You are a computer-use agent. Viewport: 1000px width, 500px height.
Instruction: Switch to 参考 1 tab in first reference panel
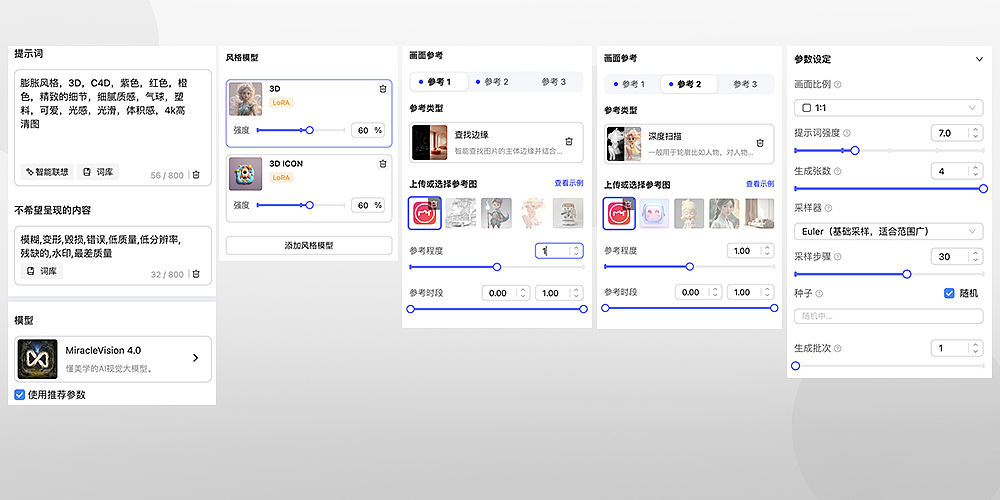pos(439,82)
